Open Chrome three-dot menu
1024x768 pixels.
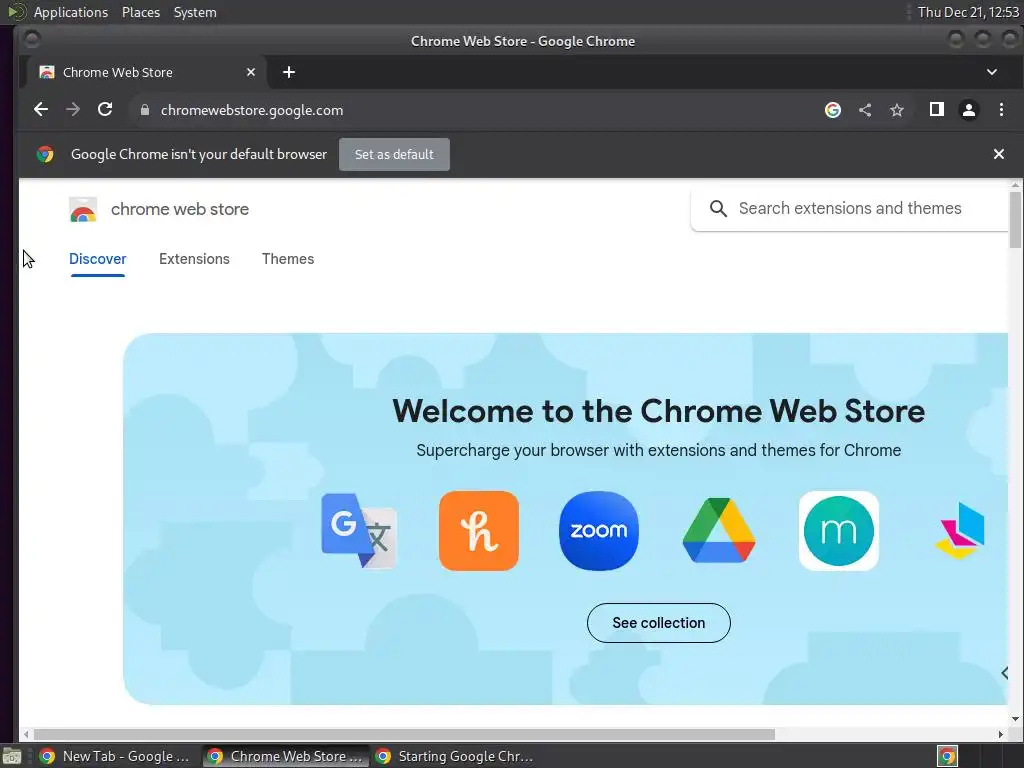tap(1001, 110)
